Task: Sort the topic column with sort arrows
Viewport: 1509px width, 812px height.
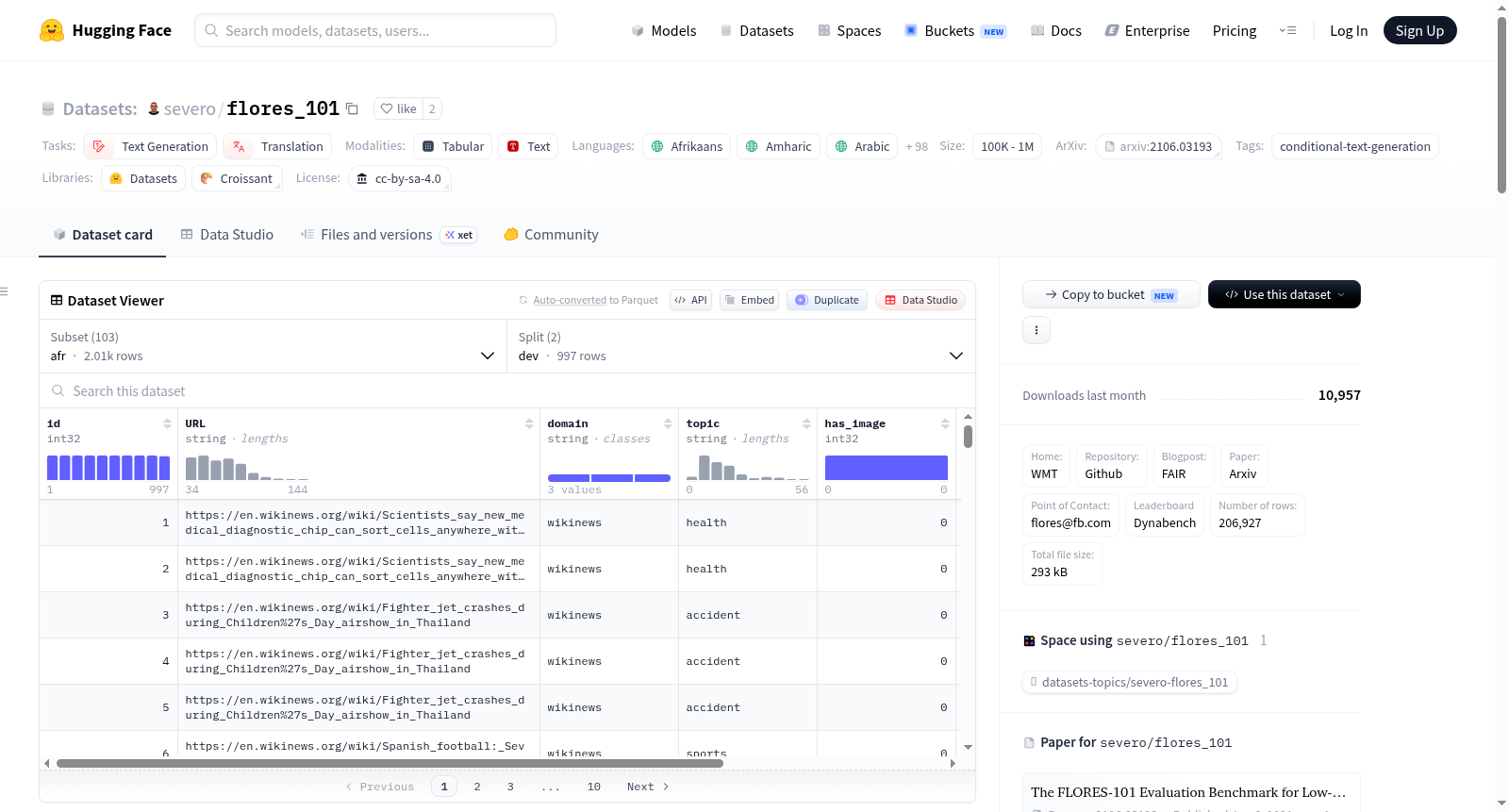Action: (806, 423)
